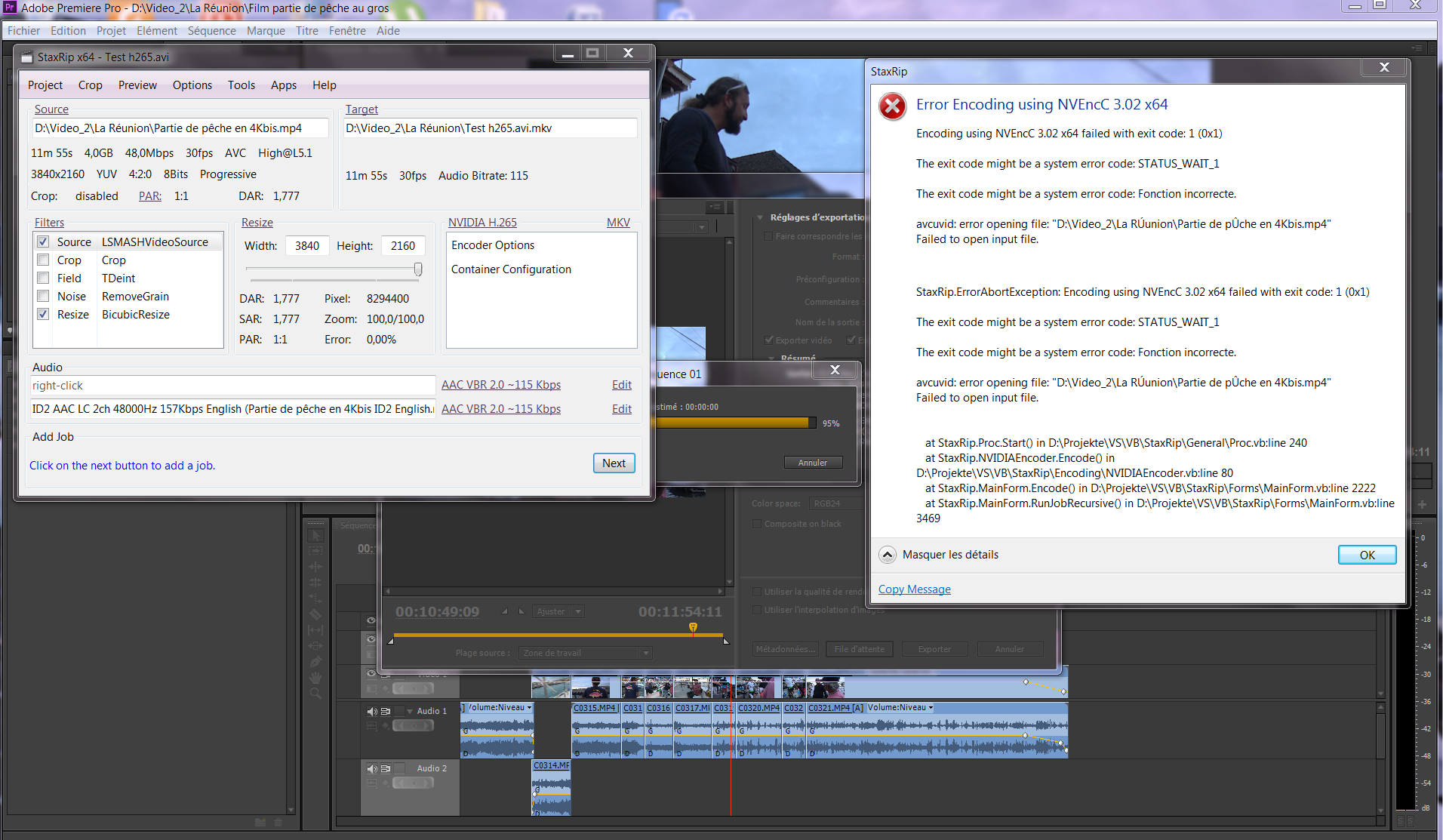Open StaxRip Options menu
Image resolution: width=1443 pixels, height=840 pixels.
(192, 85)
